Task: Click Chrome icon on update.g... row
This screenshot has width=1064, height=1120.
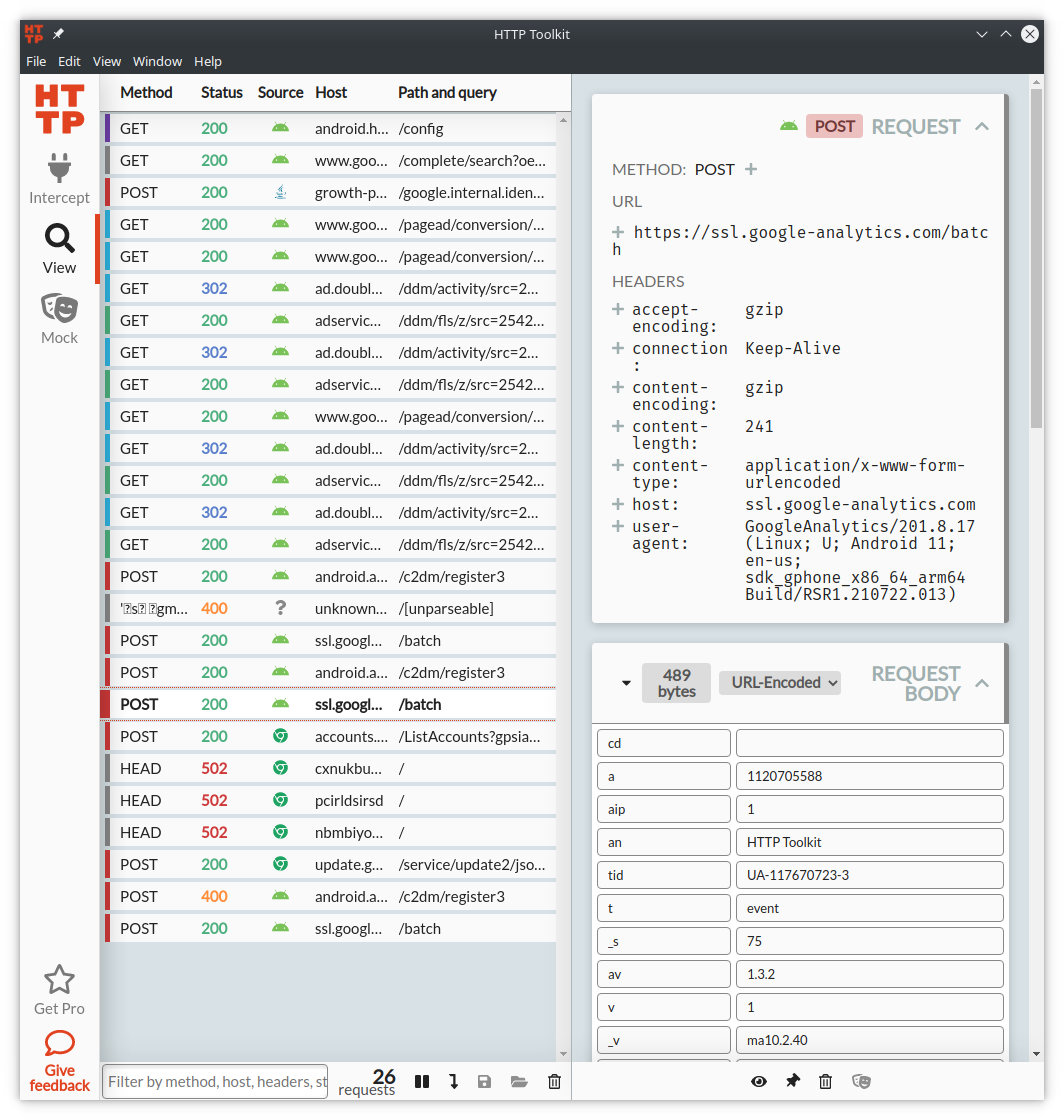Action: (x=281, y=864)
